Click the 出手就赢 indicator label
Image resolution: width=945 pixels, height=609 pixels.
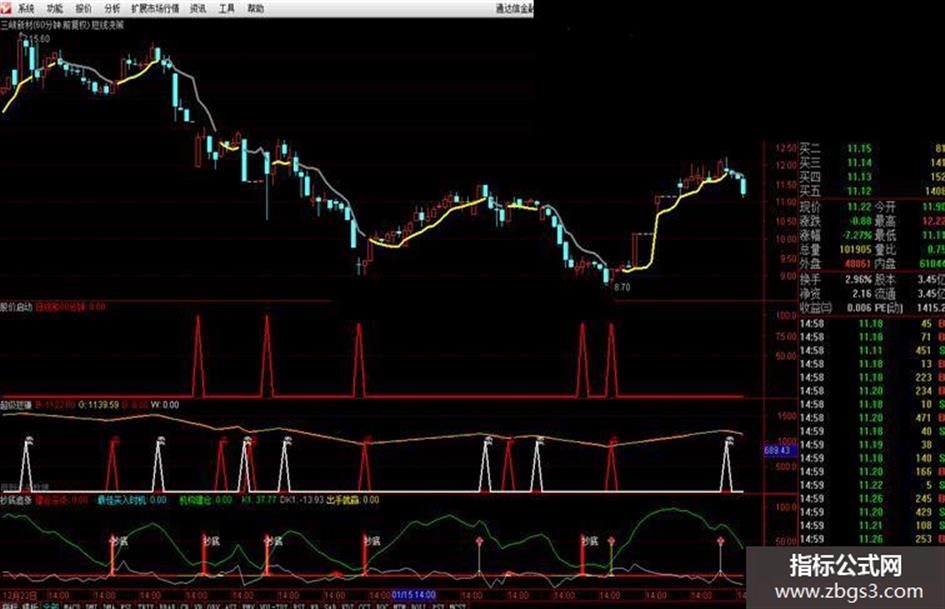(x=344, y=500)
